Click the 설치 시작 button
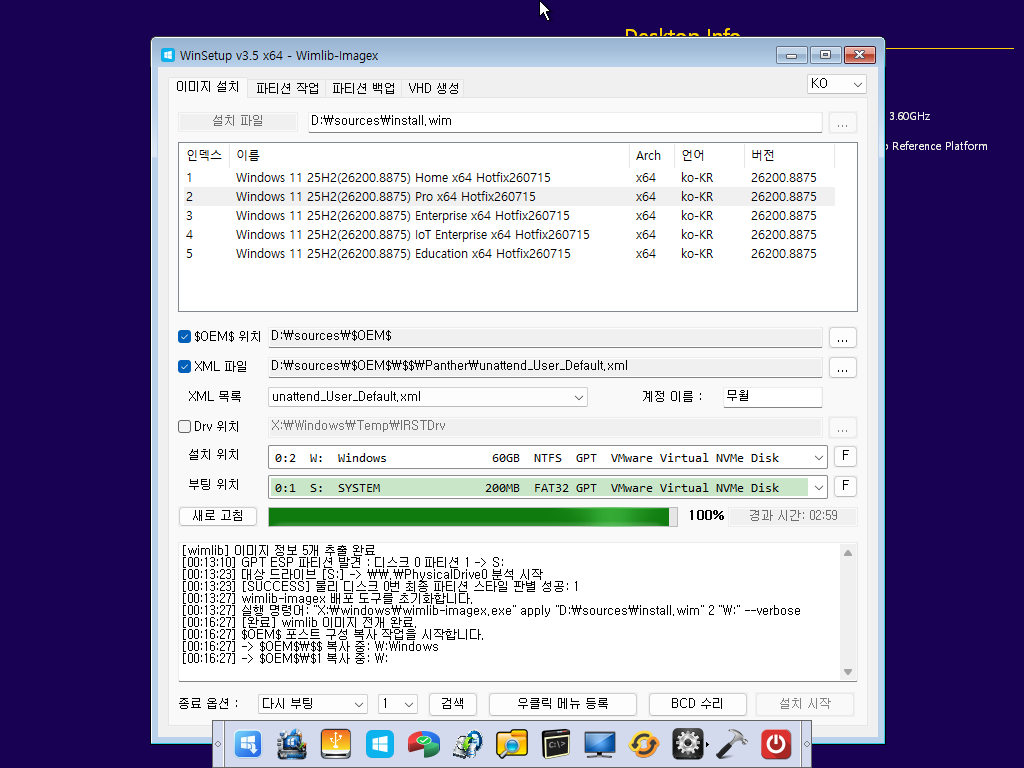This screenshot has height=768, width=1024. click(x=805, y=704)
